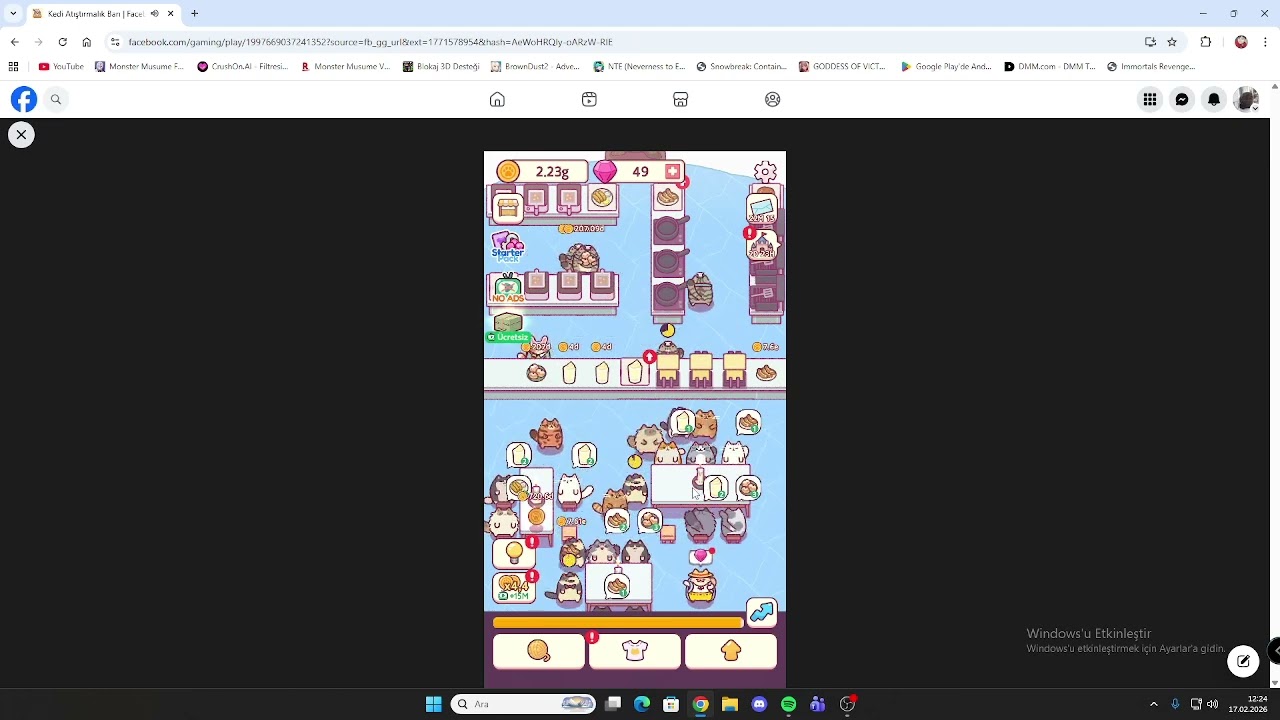
Task: Open the castle event icon
Action: pyautogui.click(x=762, y=245)
